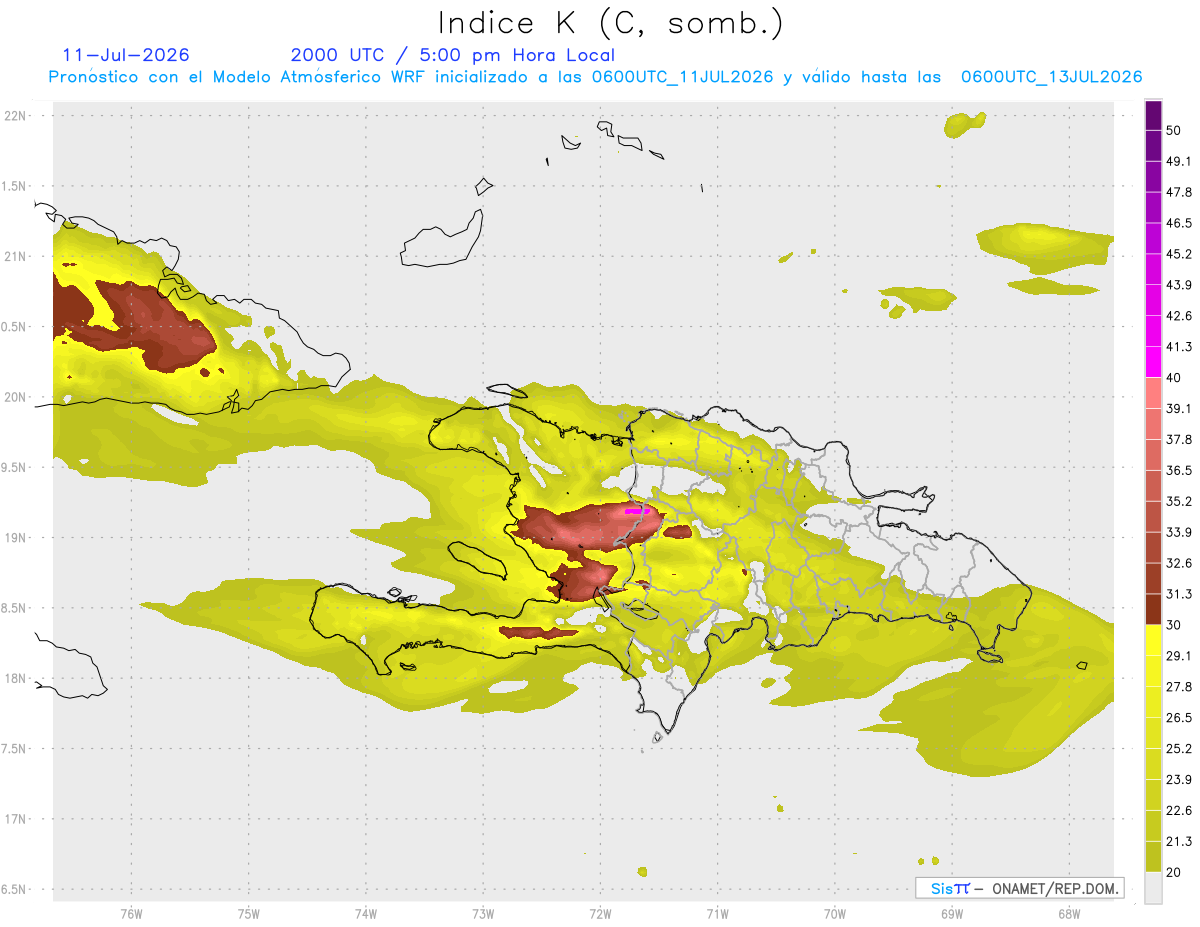Click the magenta color bar segment between 40 and 41.3

pos(1153,362)
